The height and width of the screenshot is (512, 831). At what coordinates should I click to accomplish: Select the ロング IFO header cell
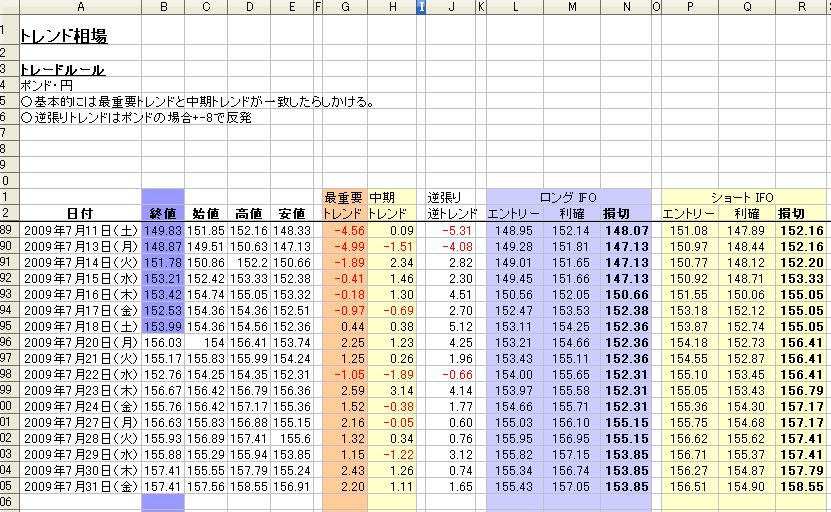(x=567, y=198)
